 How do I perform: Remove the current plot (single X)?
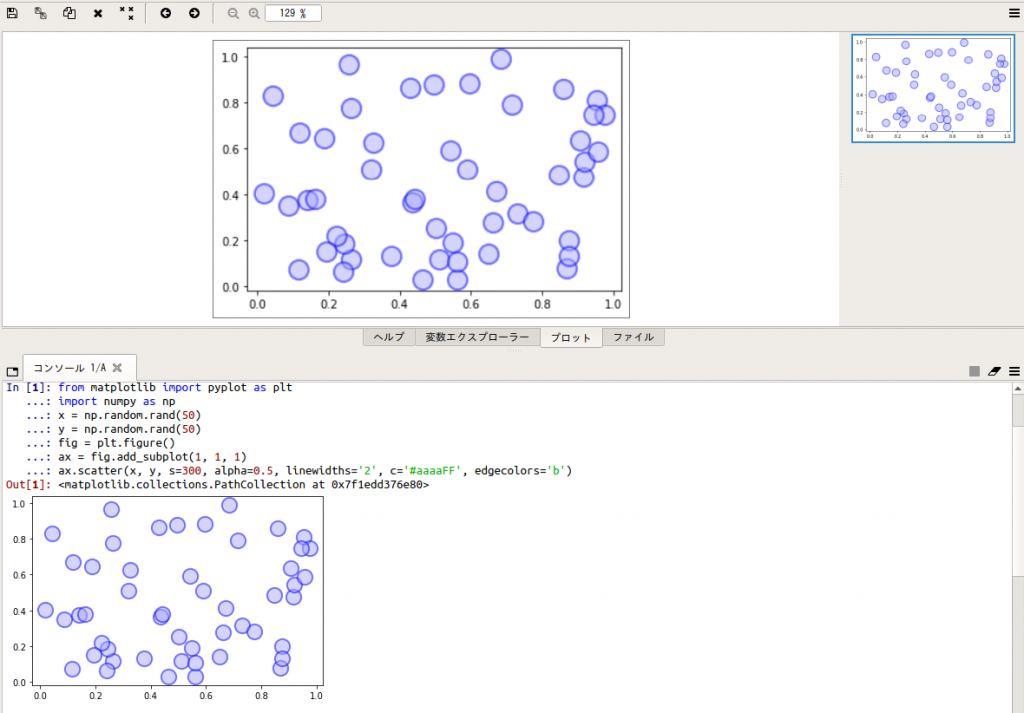[x=98, y=13]
